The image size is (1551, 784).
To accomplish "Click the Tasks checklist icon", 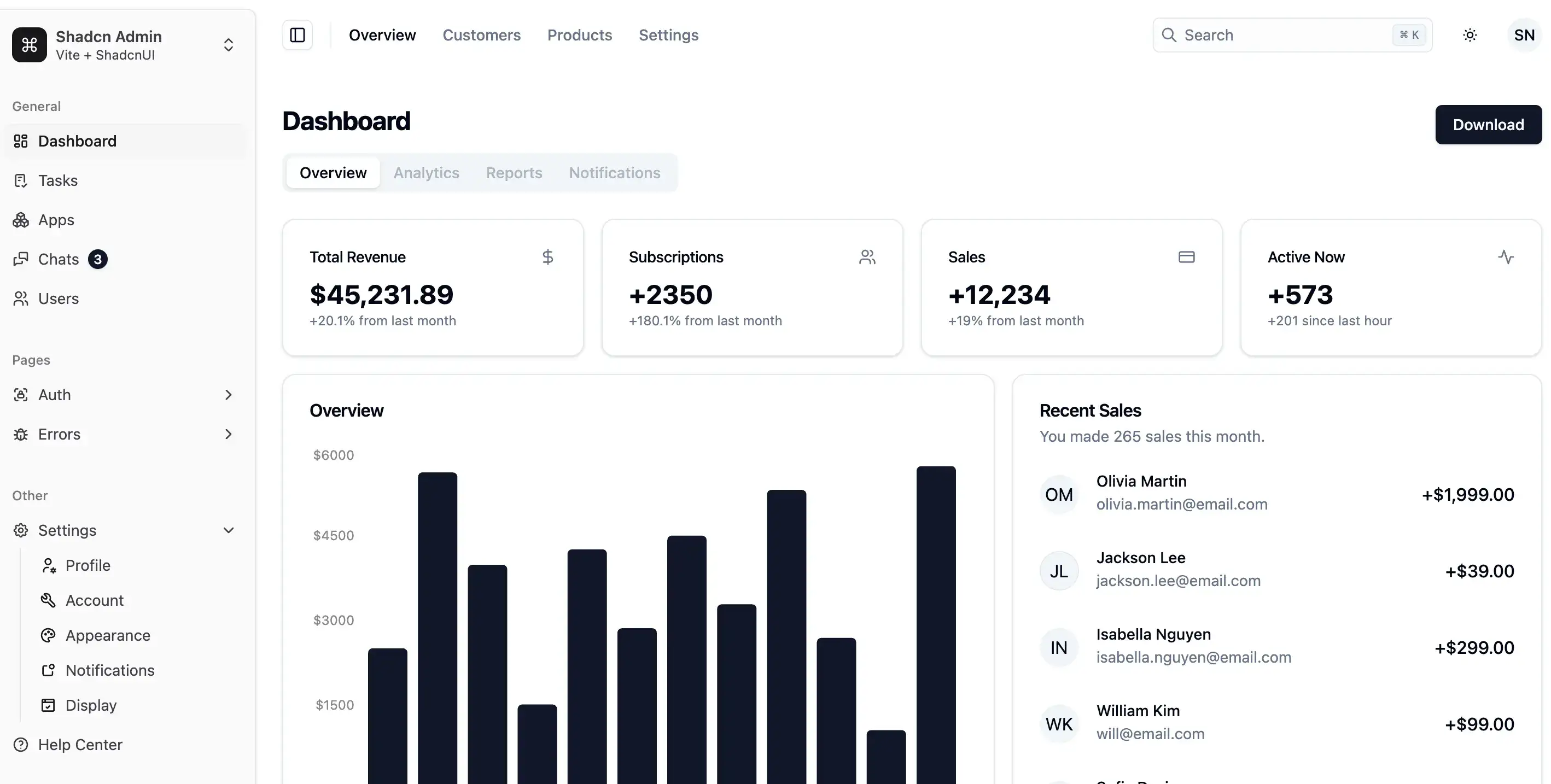I will point(20,180).
